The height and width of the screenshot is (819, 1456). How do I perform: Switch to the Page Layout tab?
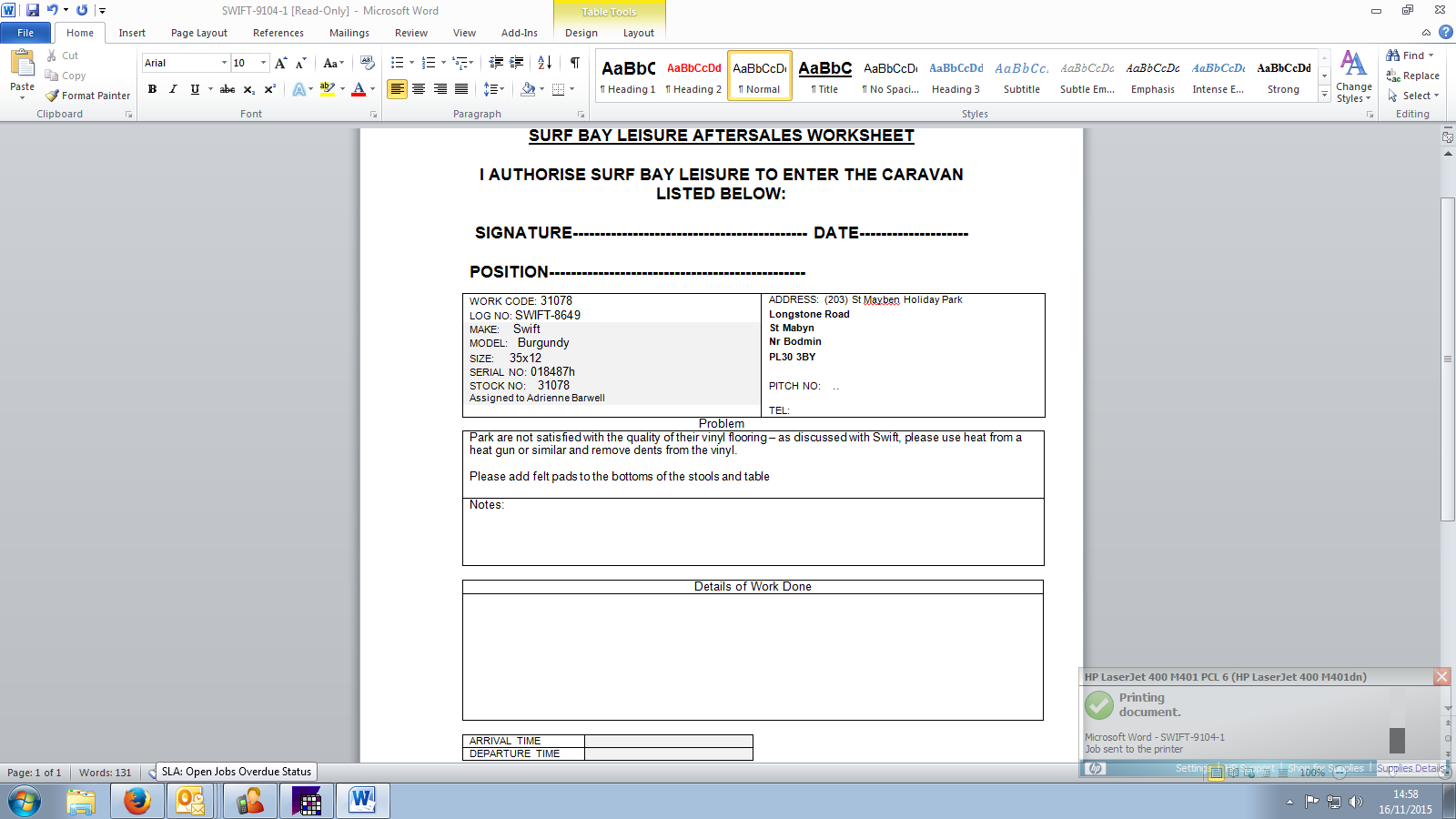point(199,33)
